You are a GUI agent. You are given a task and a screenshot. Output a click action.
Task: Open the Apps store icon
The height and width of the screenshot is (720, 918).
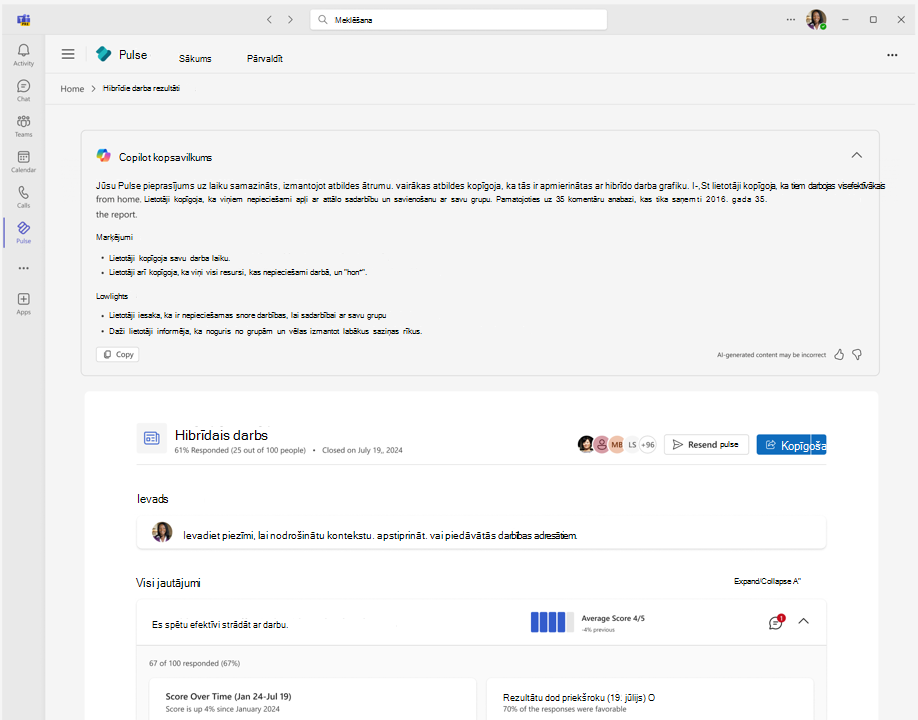click(x=23, y=303)
